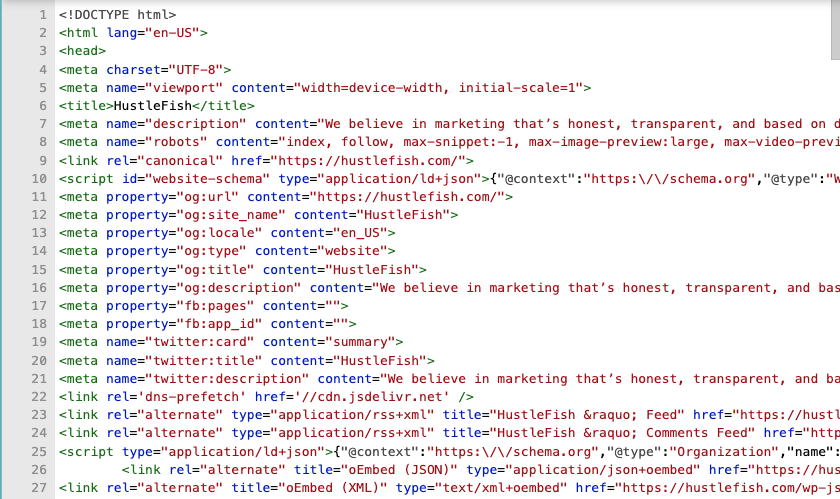This screenshot has width=840, height=499.
Task: Click the "twitter:card" name value
Action: 200,342
